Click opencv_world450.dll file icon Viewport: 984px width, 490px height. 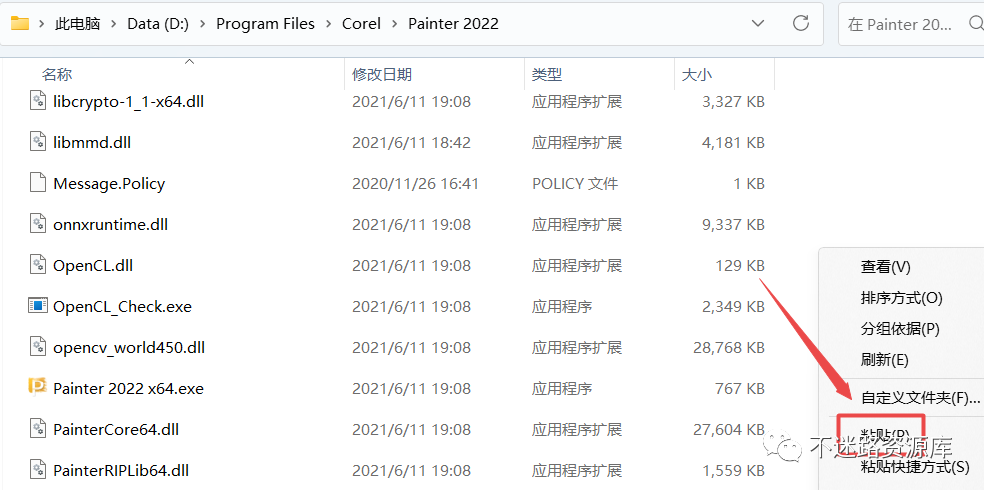tap(38, 347)
